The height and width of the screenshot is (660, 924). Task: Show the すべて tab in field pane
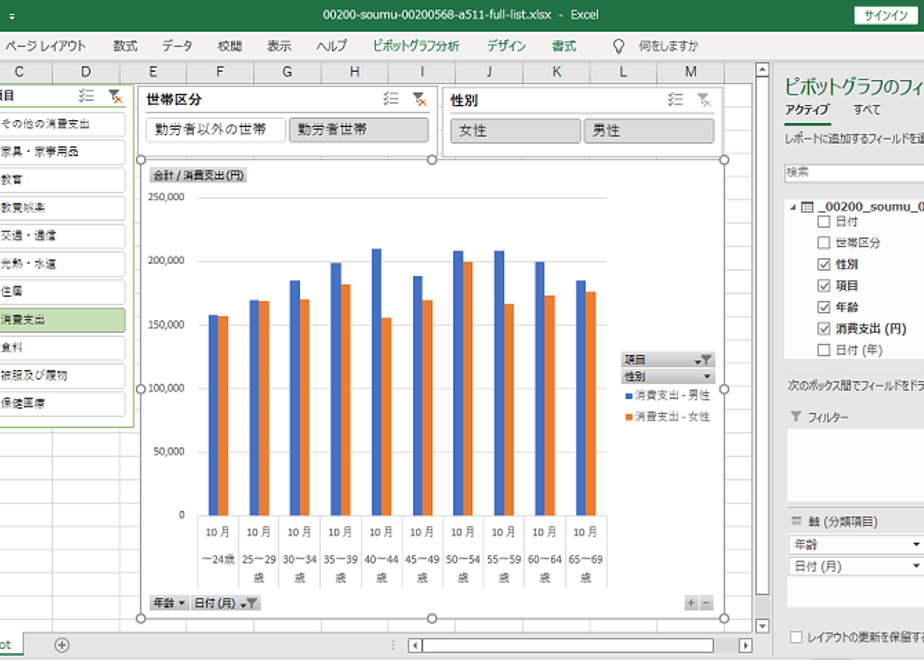click(x=867, y=110)
